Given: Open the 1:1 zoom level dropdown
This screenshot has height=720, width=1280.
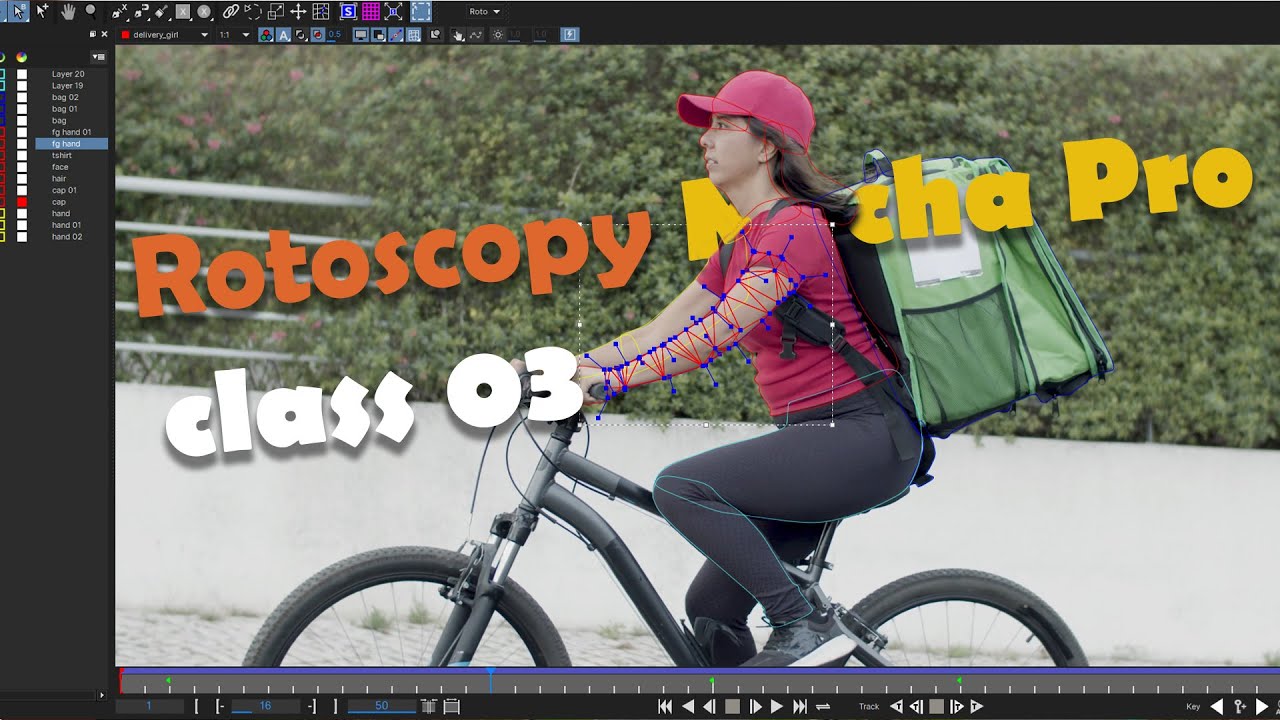Looking at the screenshot, I should [x=234, y=35].
